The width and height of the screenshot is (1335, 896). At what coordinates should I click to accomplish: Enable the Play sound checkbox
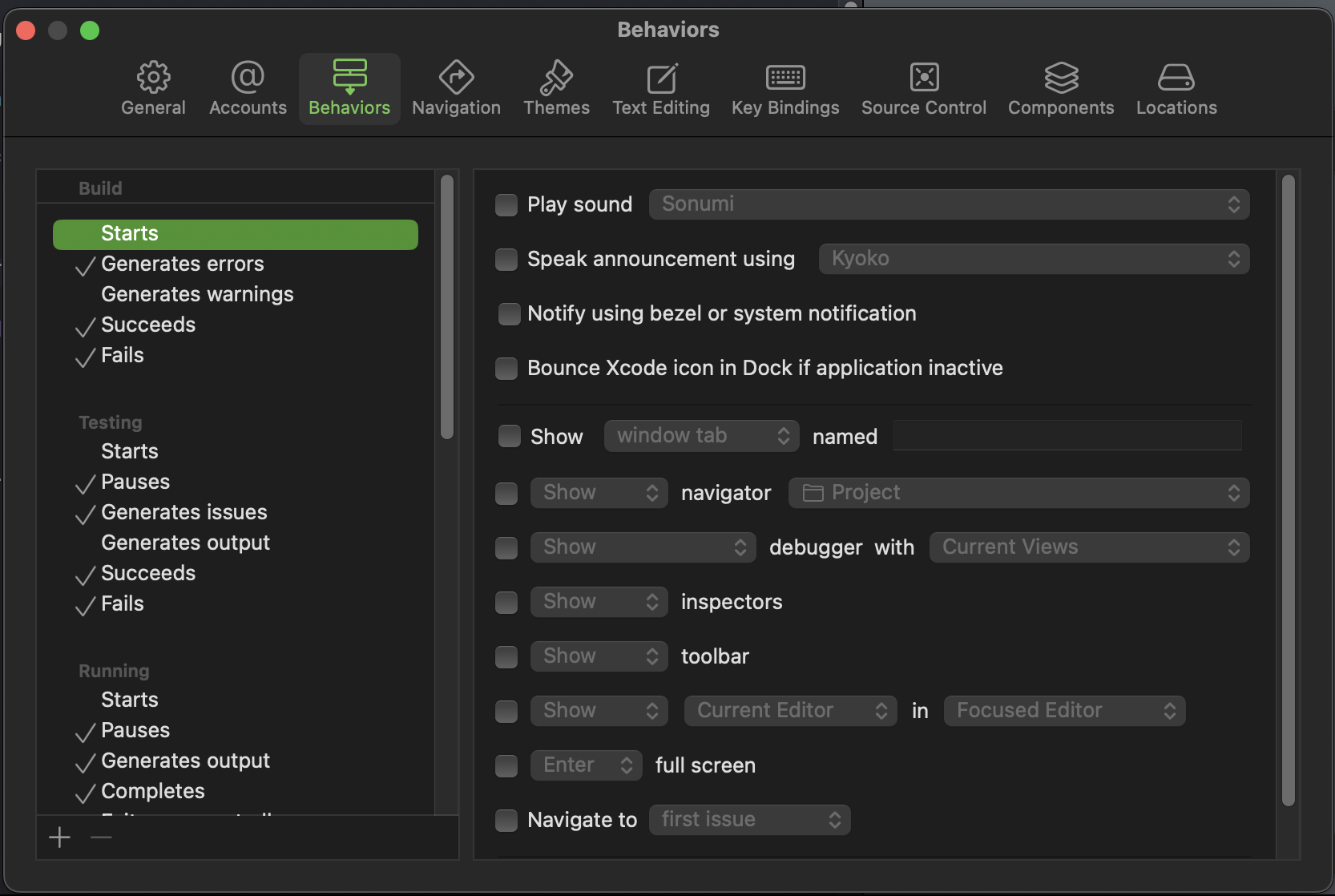506,205
